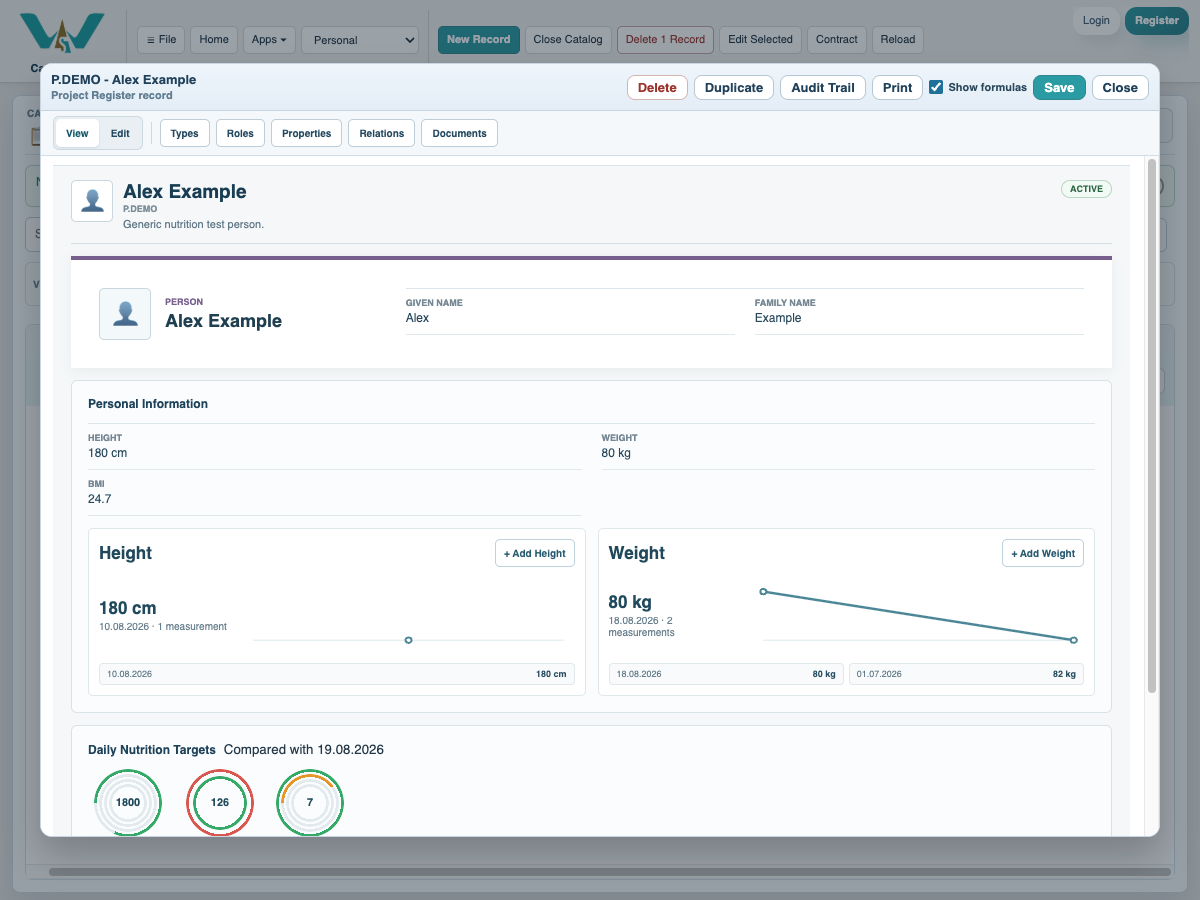Open the Personal catalog dropdown
1200x900 pixels.
360,40
